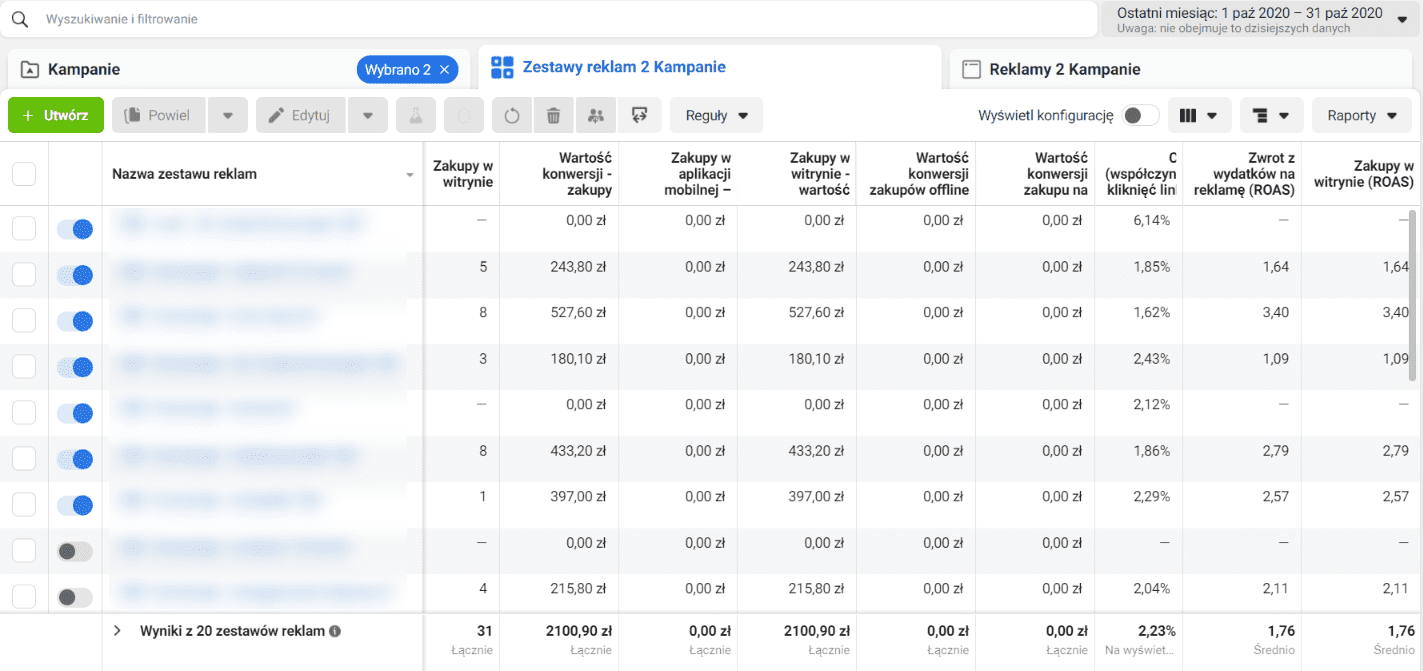Open the breakdown dropdown next to columns
This screenshot has height=671, width=1423.
point(1271,116)
